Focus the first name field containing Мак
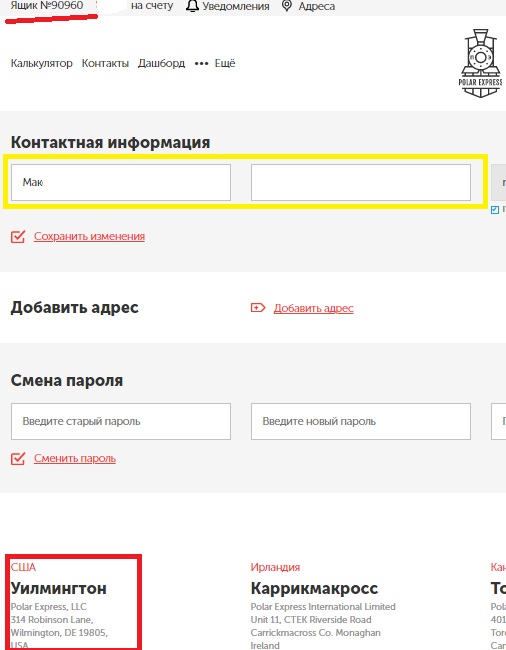This screenshot has height=650, width=506. 121,182
